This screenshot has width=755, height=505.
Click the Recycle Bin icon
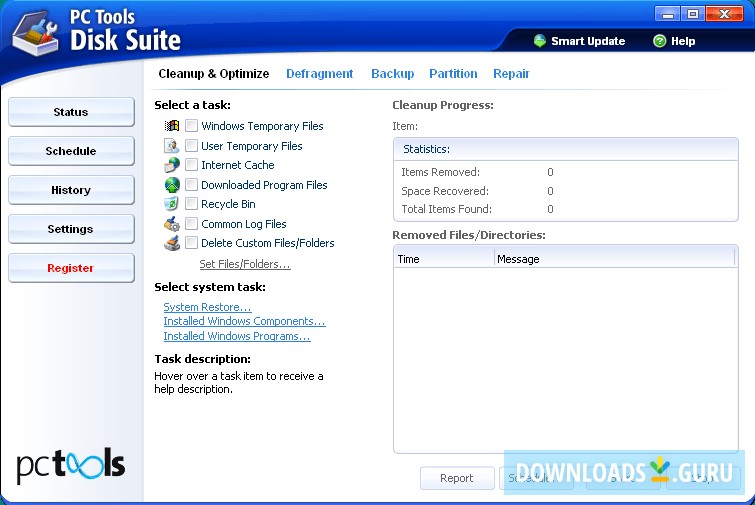tap(171, 204)
